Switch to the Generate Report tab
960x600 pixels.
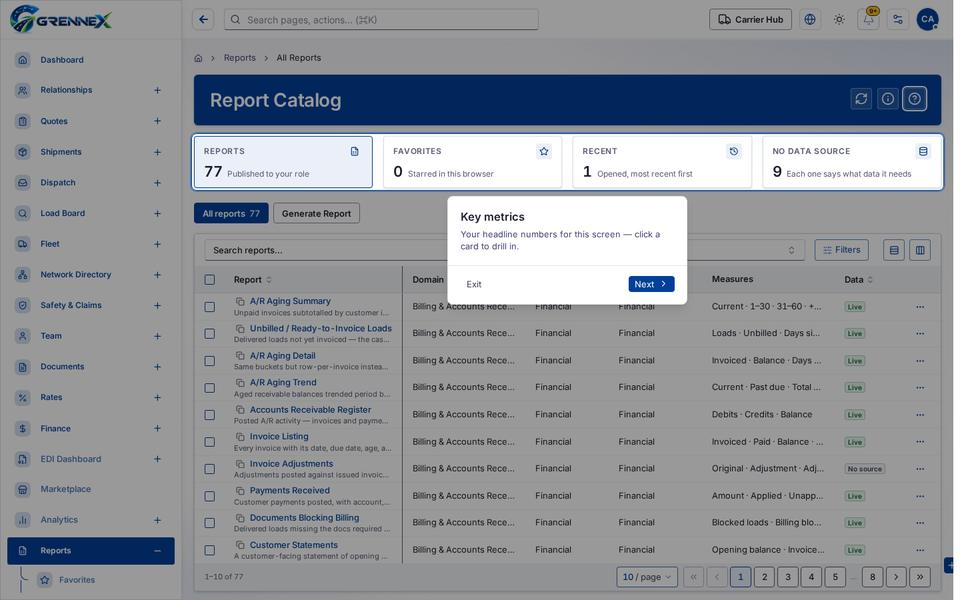click(x=317, y=214)
